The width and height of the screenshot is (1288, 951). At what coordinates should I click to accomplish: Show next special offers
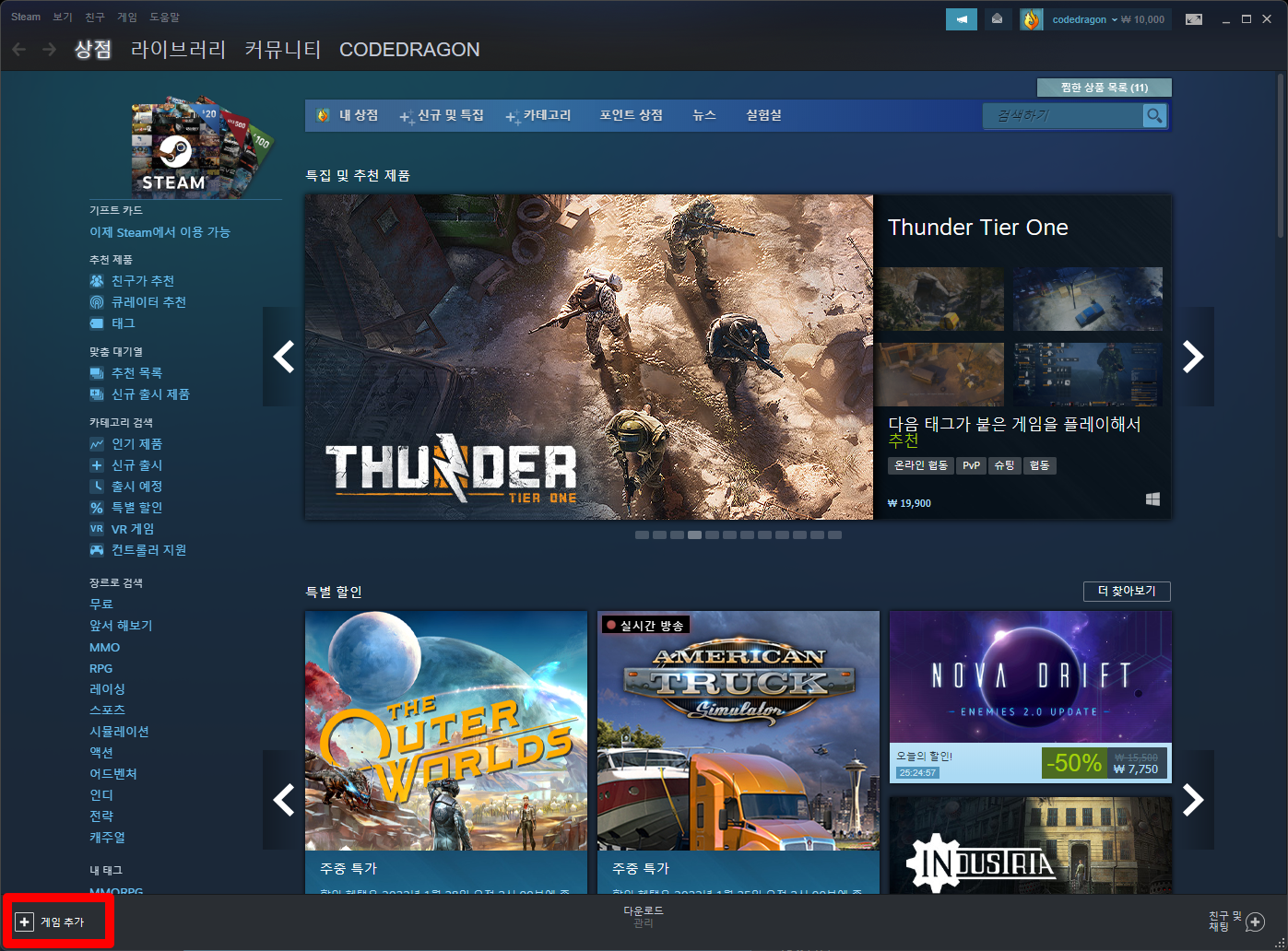point(1193,800)
